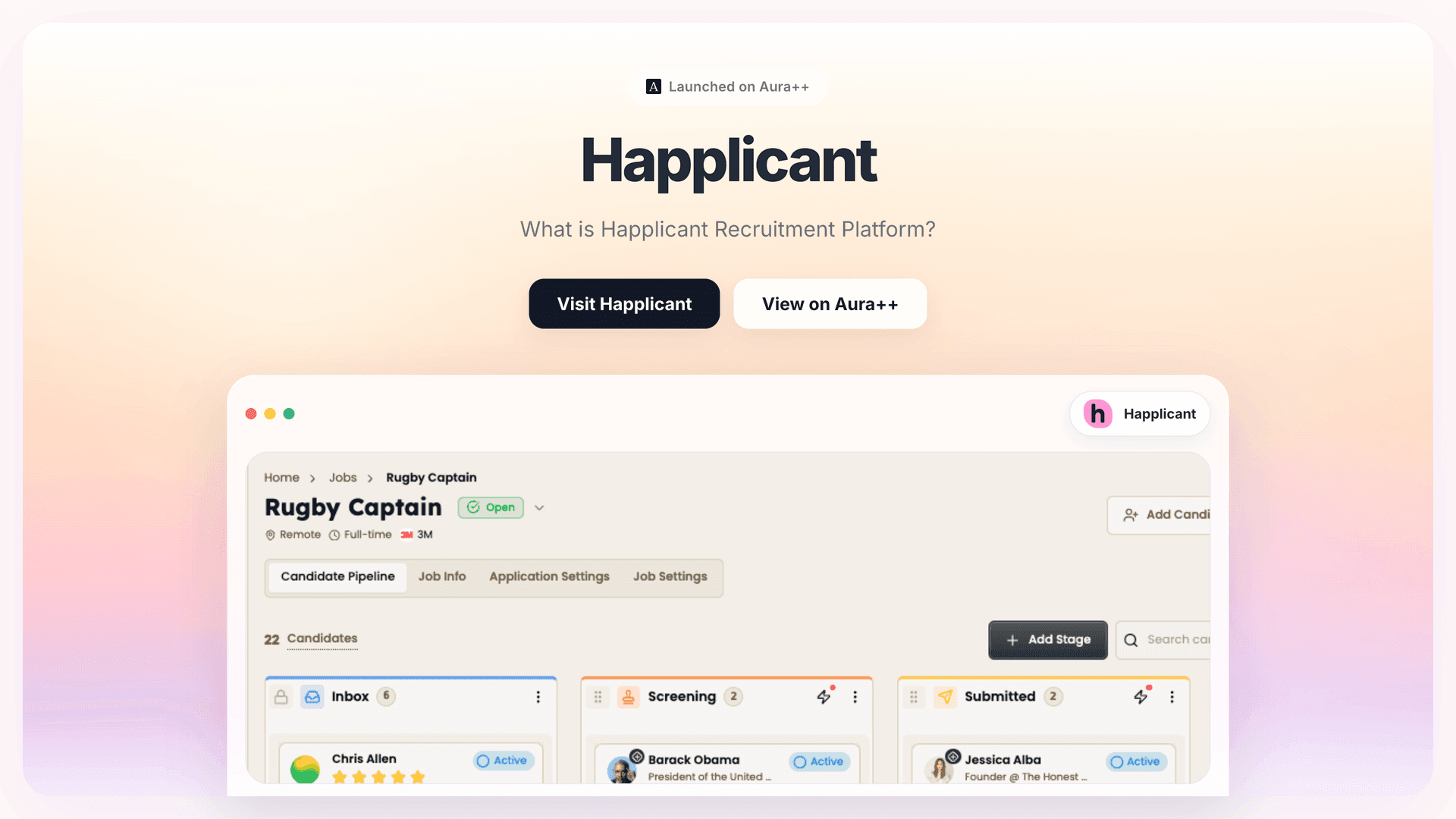The image size is (1456, 819).
Task: Toggle Chris Allen's Active status badge
Action: tap(504, 761)
